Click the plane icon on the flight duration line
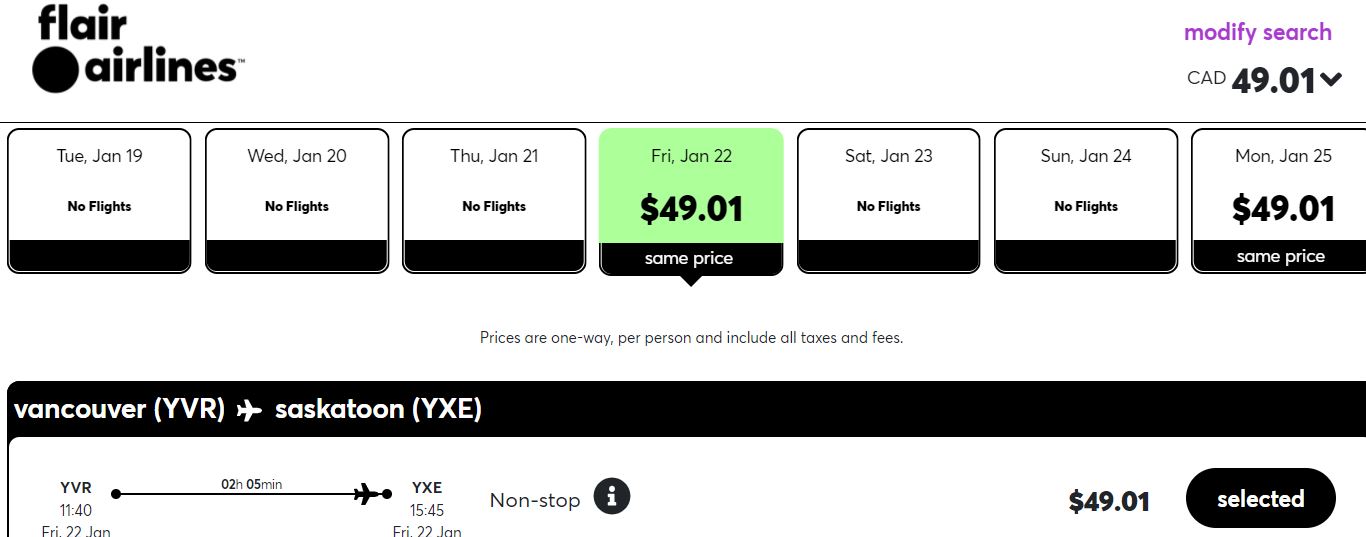The width and height of the screenshot is (1366, 537). coord(369,493)
